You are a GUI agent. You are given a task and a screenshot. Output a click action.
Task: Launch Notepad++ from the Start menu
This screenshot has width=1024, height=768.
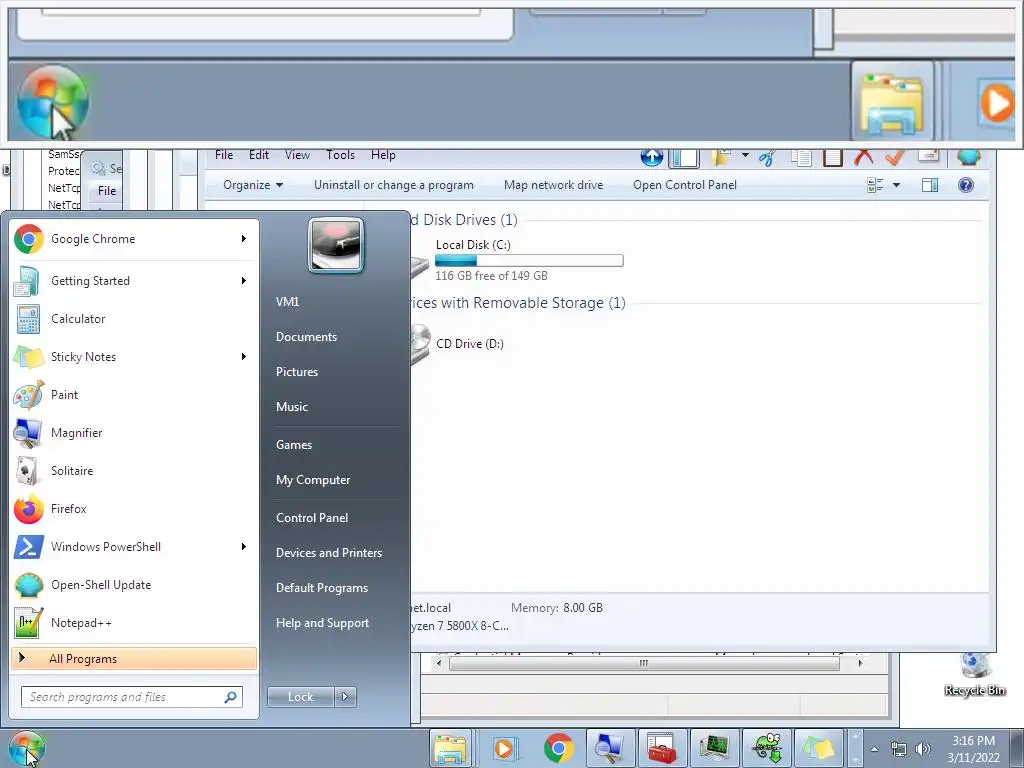(x=133, y=623)
